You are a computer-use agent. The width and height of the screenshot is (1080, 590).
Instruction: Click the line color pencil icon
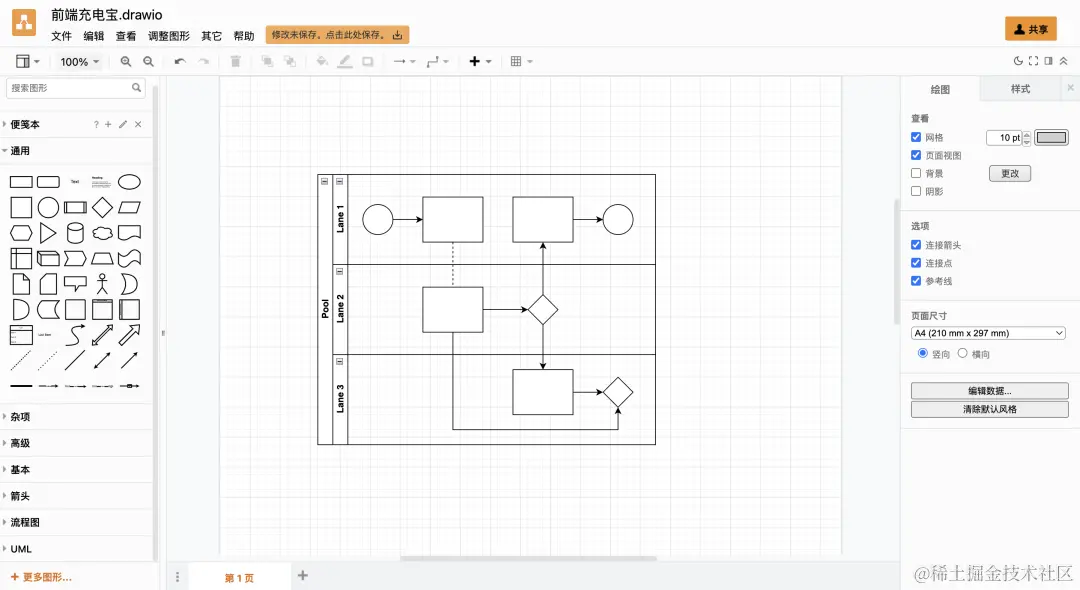(x=345, y=61)
